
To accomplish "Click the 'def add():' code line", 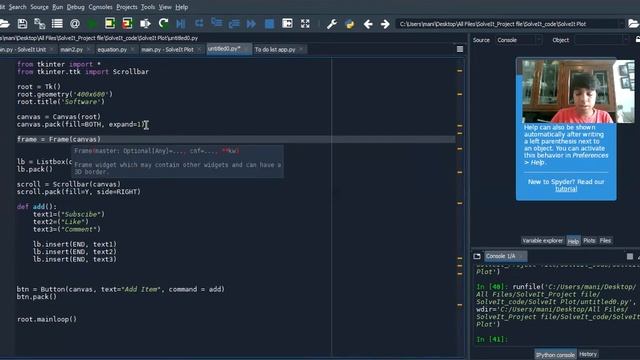I will 37,207.
